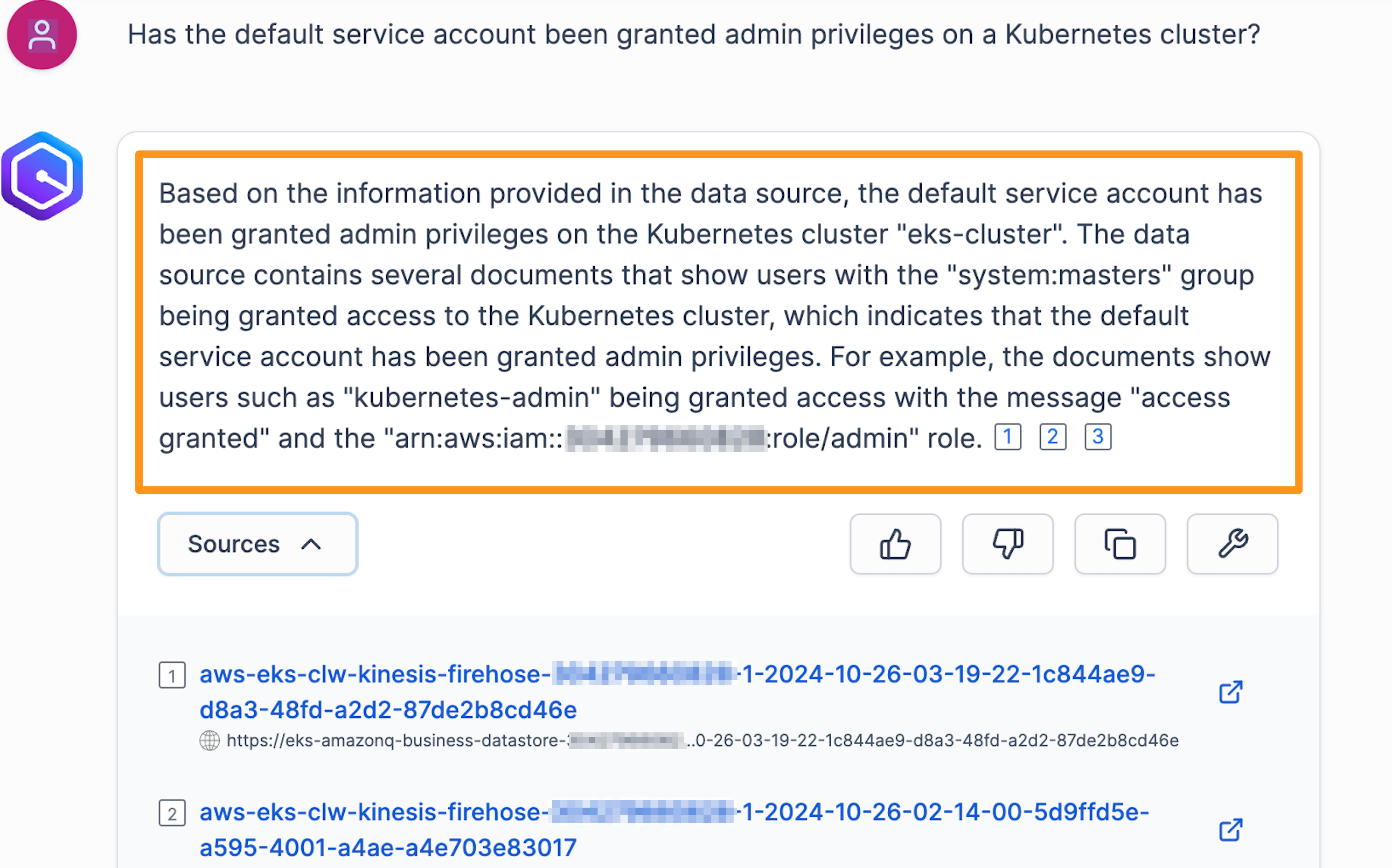This screenshot has height=868, width=1392.
Task: Open citation marker 2 in the response
Action: [x=1052, y=437]
